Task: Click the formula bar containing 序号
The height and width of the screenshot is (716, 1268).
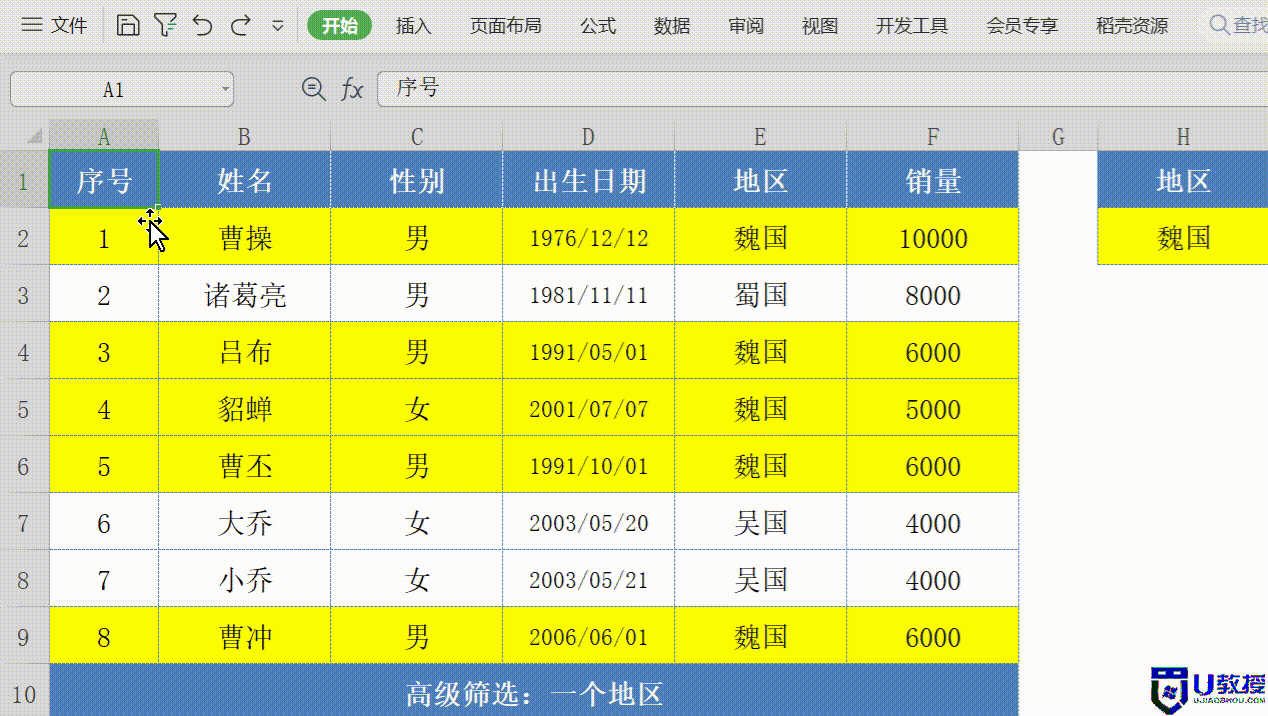Action: pos(822,88)
